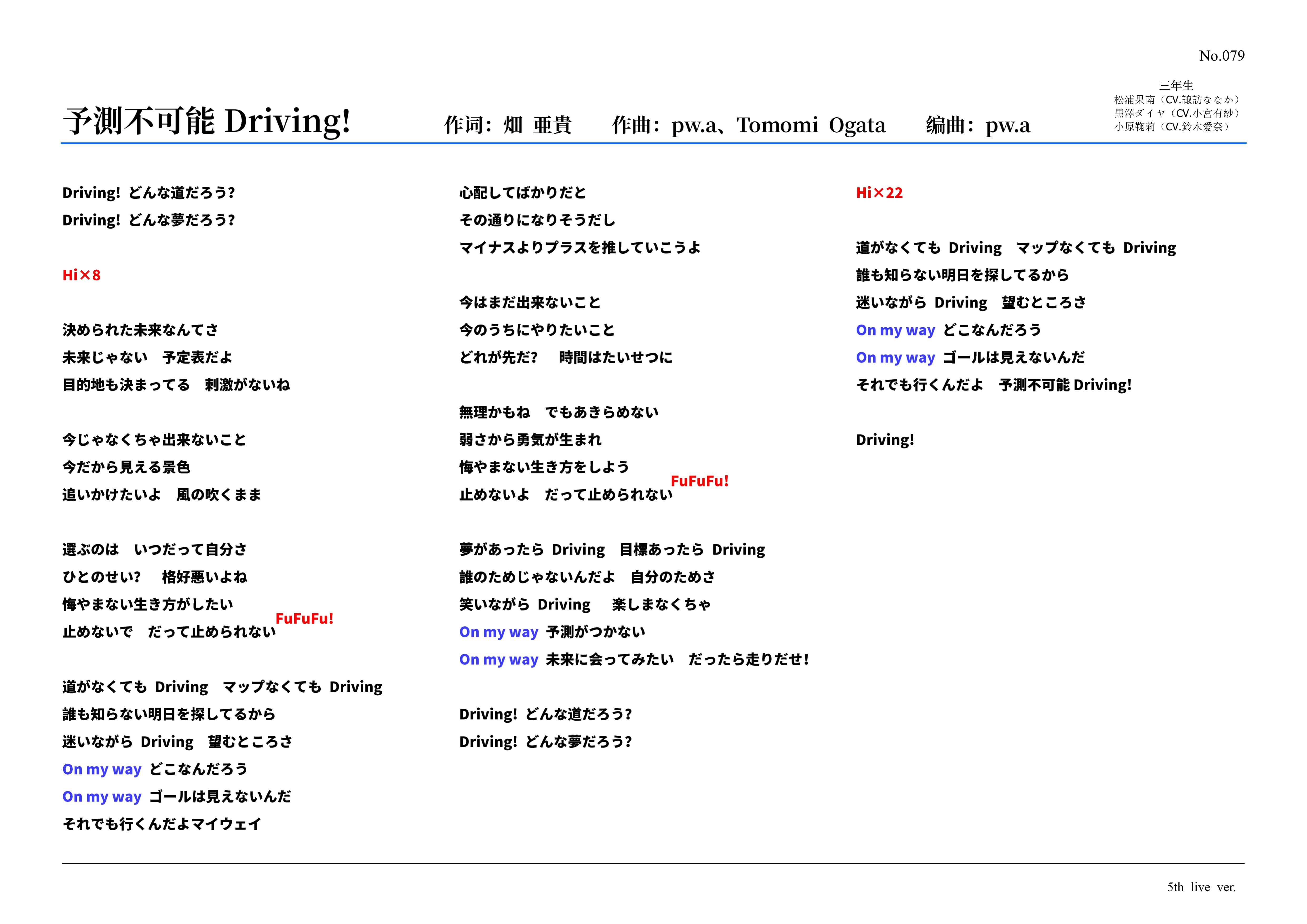
Task: Click the lyric 決められた未来なんてさ
Action: coord(140,330)
